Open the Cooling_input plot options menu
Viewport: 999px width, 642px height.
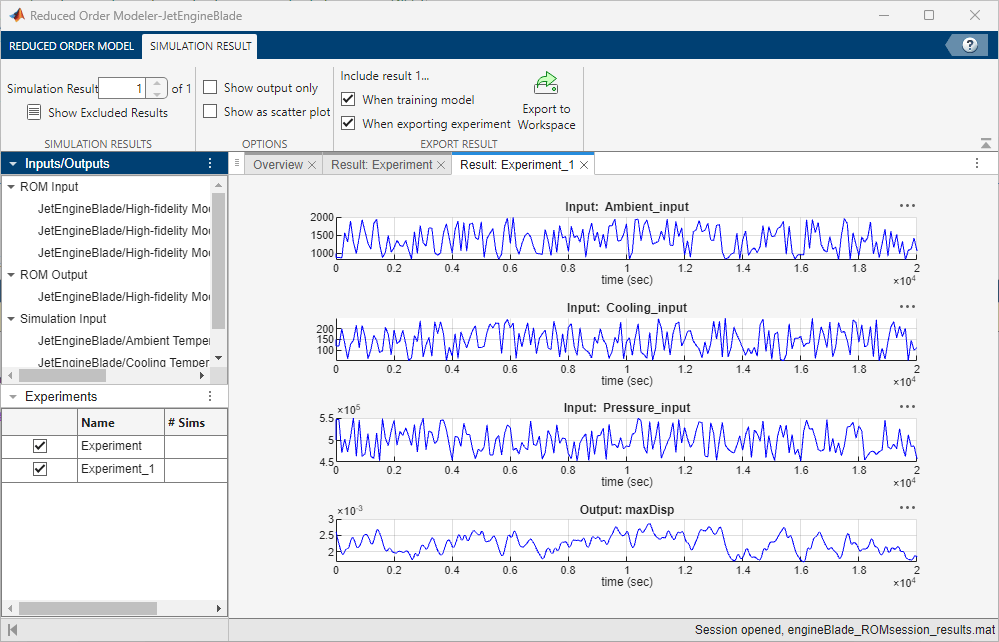coord(906,306)
